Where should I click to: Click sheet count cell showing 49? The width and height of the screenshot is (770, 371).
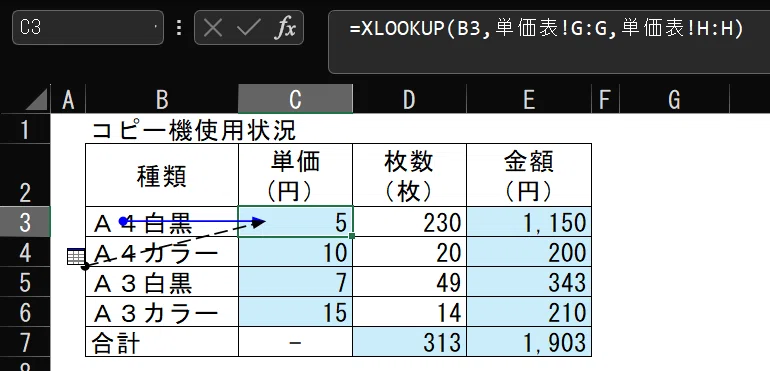coord(409,282)
